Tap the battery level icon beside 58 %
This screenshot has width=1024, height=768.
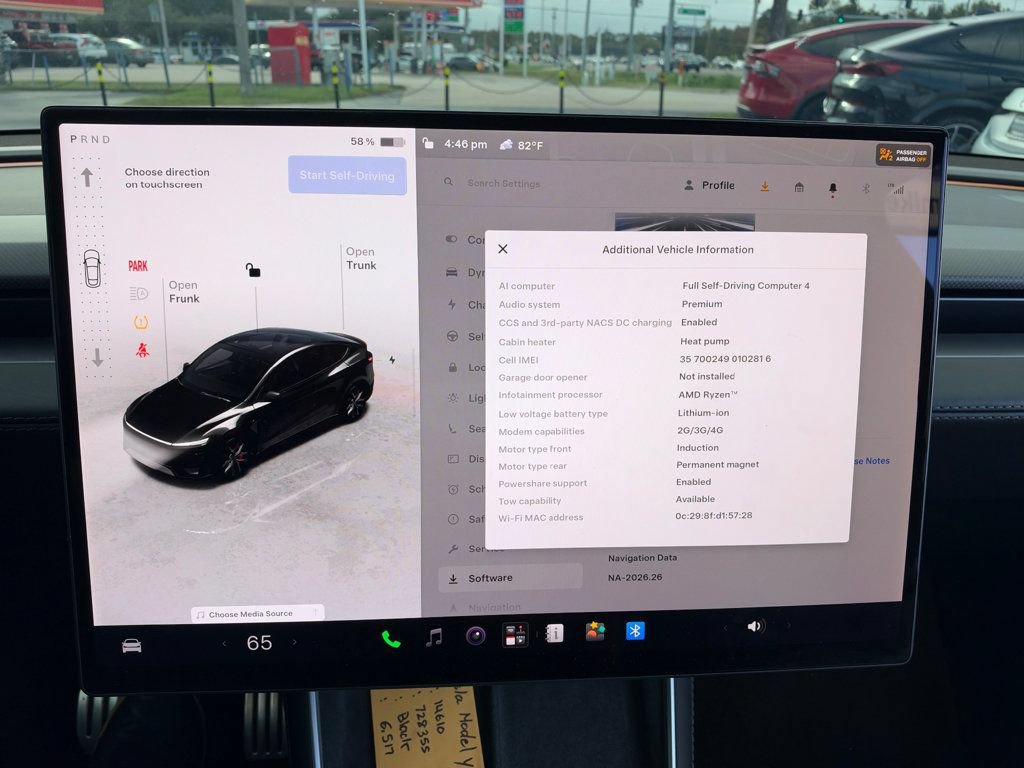[x=392, y=142]
